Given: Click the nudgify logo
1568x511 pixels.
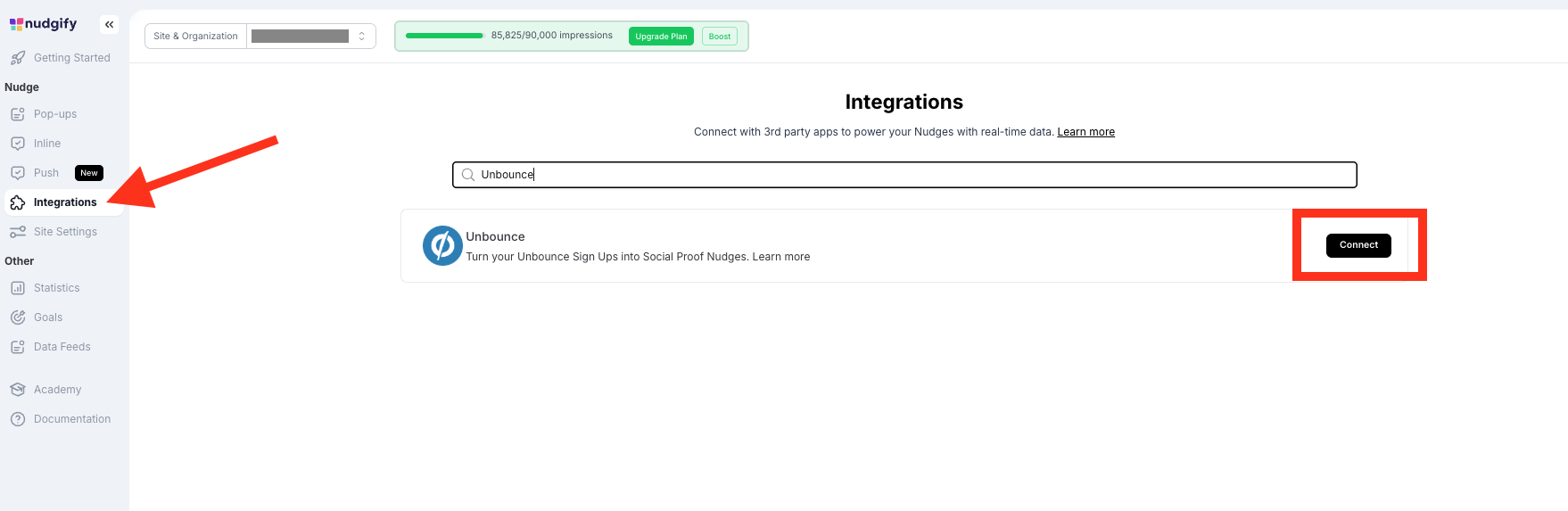Looking at the screenshot, I should click(43, 24).
